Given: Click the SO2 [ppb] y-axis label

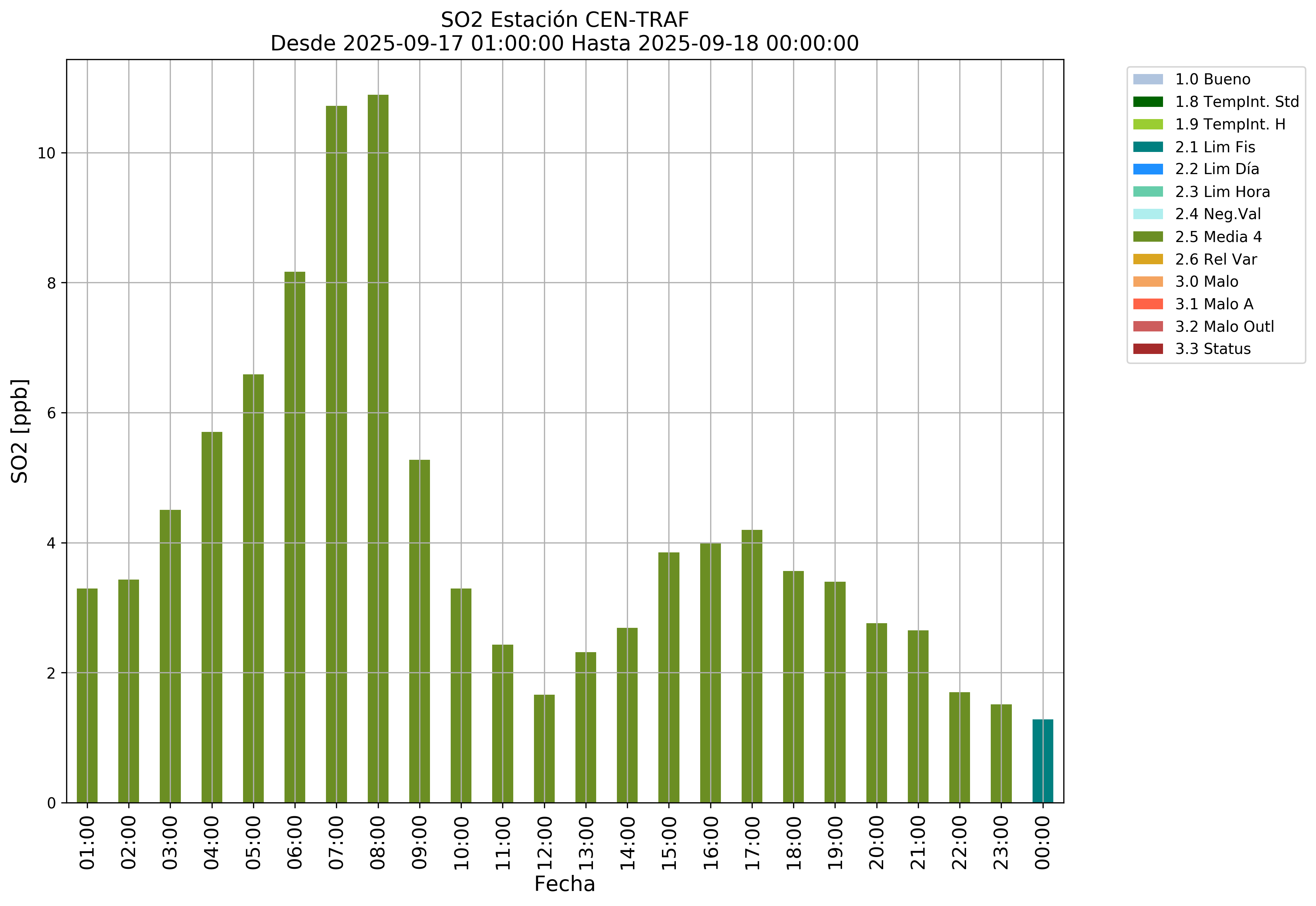Looking at the screenshot, I should pos(20,432).
